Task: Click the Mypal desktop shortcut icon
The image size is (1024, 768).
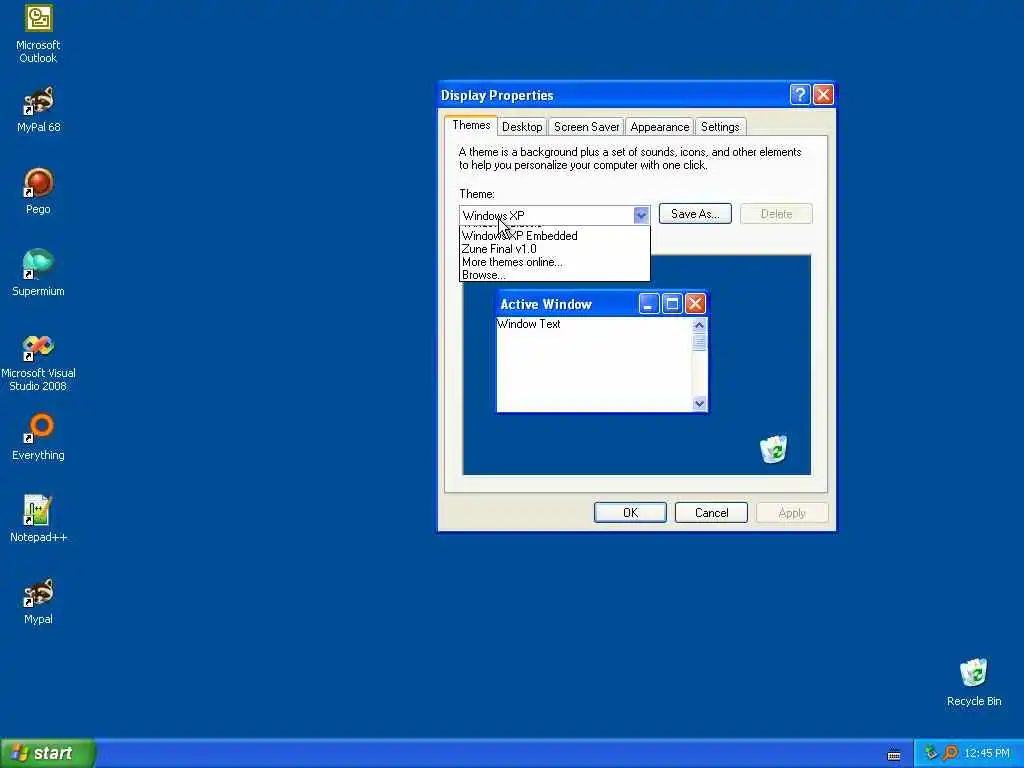Action: pos(38,601)
